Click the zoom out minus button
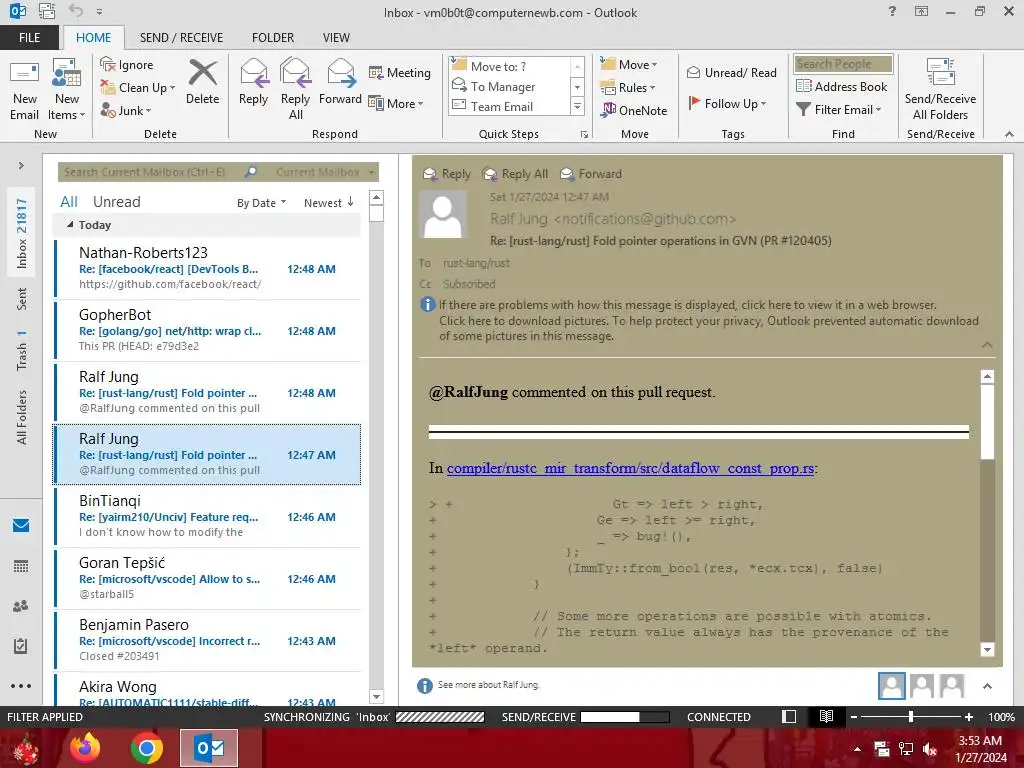The width and height of the screenshot is (1024, 768). 853,717
